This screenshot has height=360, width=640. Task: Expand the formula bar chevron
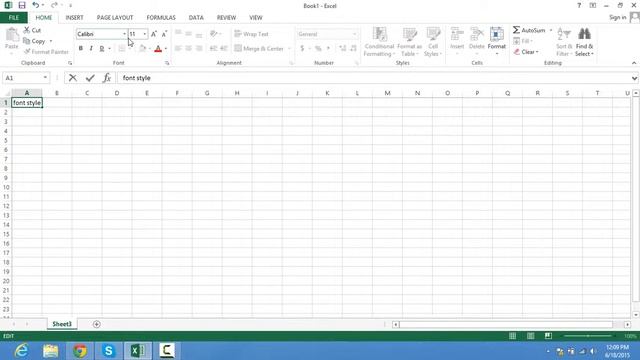tap(634, 78)
